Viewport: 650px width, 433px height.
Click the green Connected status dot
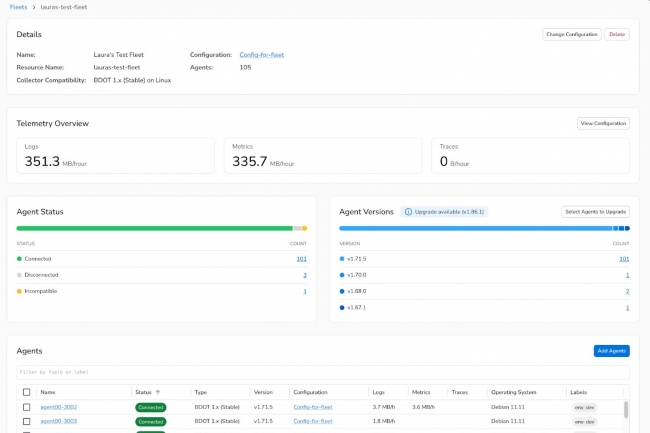coord(20,259)
